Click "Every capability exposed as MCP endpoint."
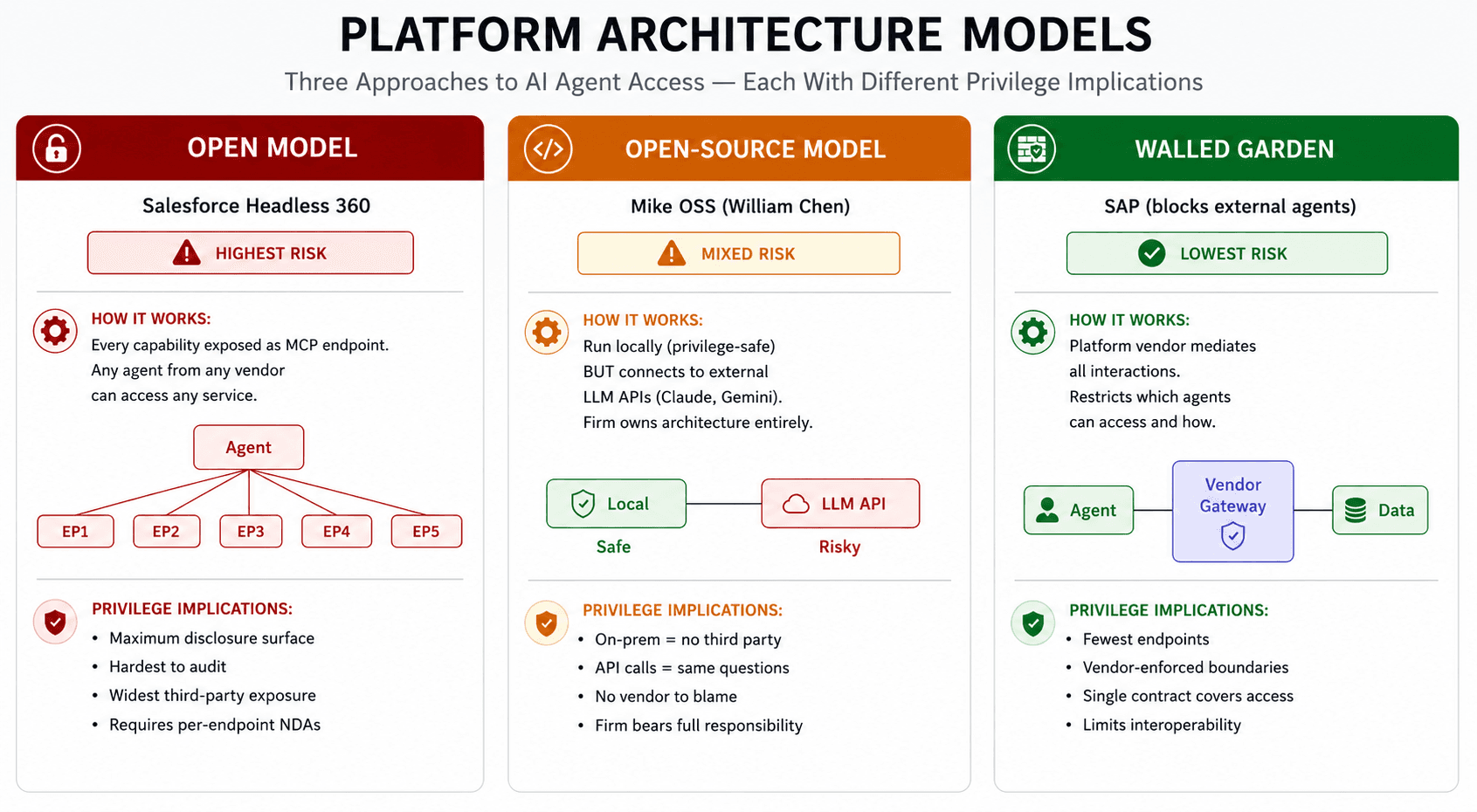The width and height of the screenshot is (1477, 812). pyautogui.click(x=240, y=345)
